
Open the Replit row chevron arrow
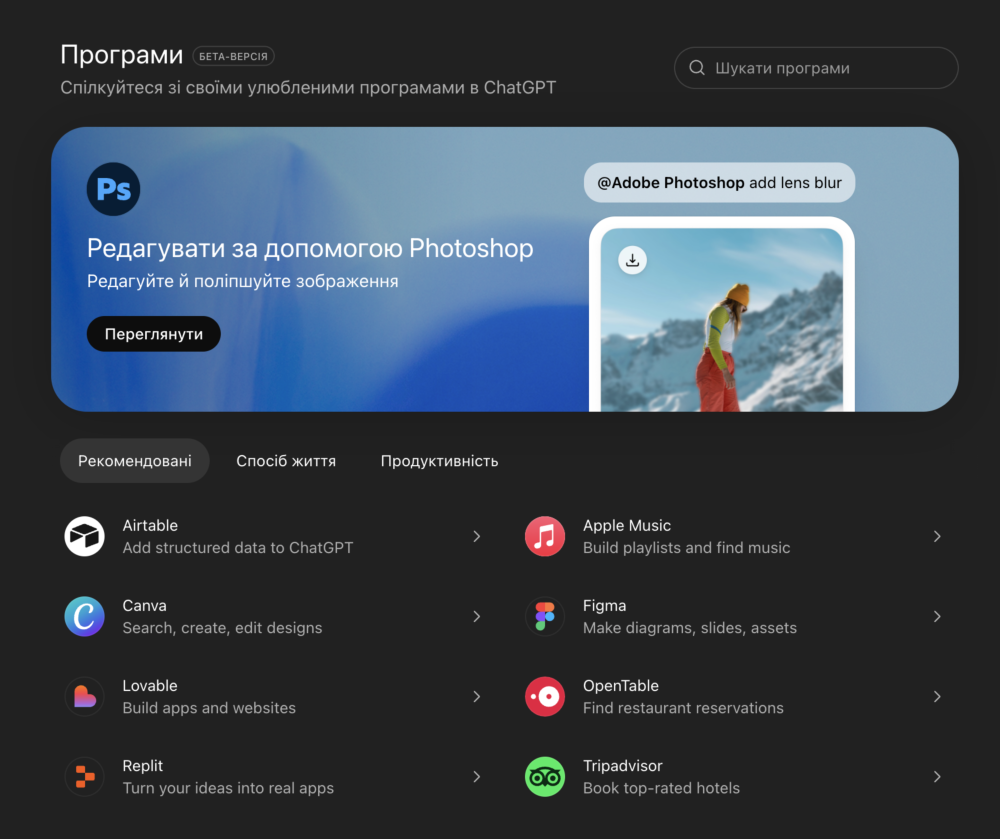click(477, 777)
